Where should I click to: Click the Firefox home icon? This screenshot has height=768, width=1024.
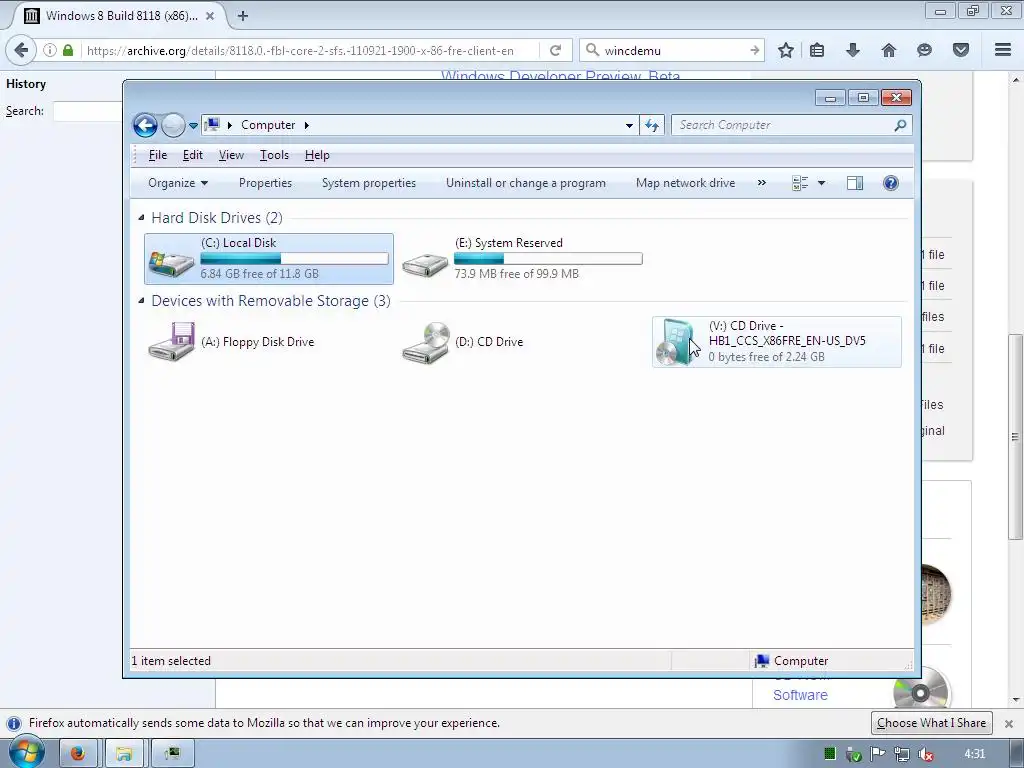click(x=889, y=50)
